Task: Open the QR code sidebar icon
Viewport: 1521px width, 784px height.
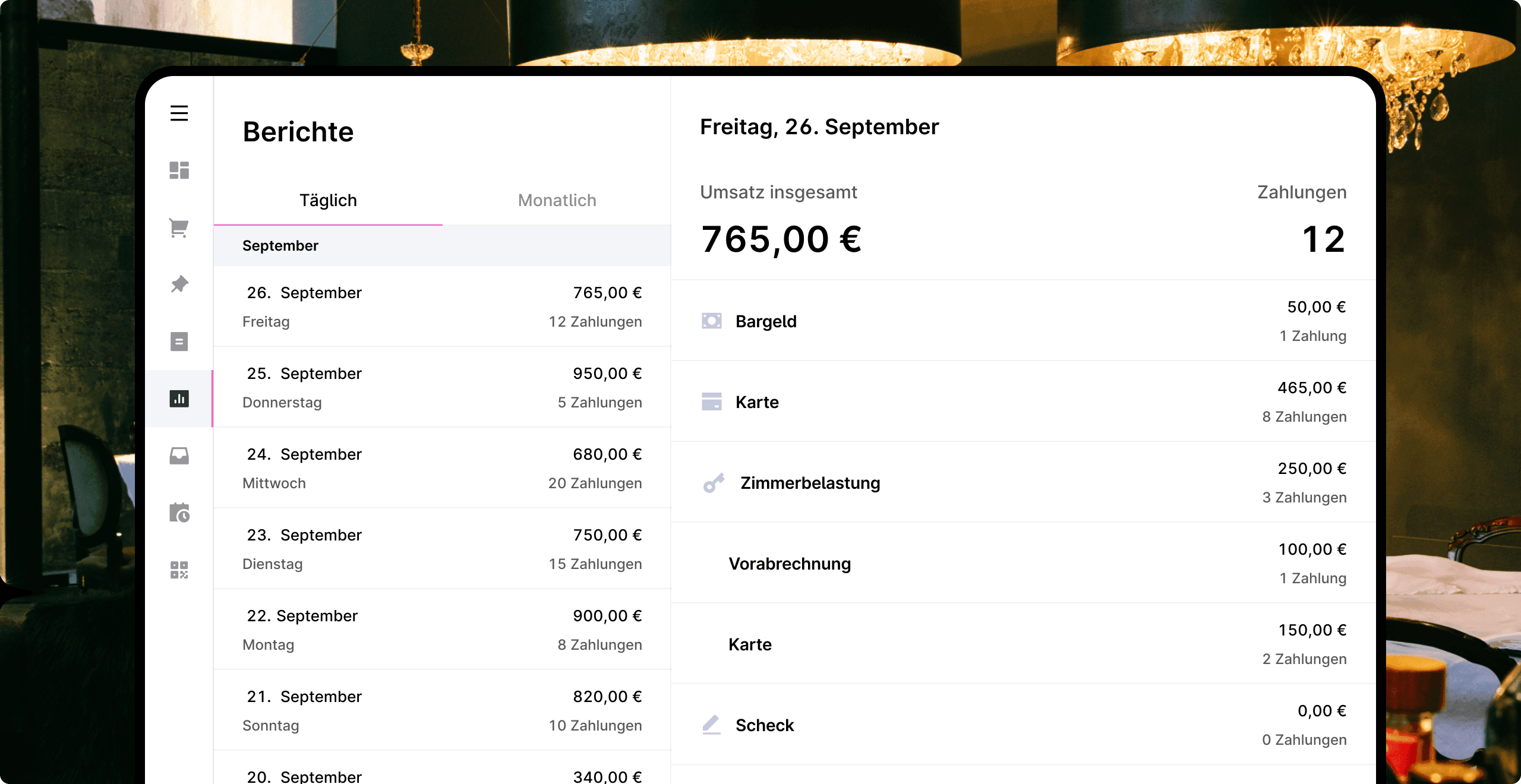Action: tap(179, 570)
